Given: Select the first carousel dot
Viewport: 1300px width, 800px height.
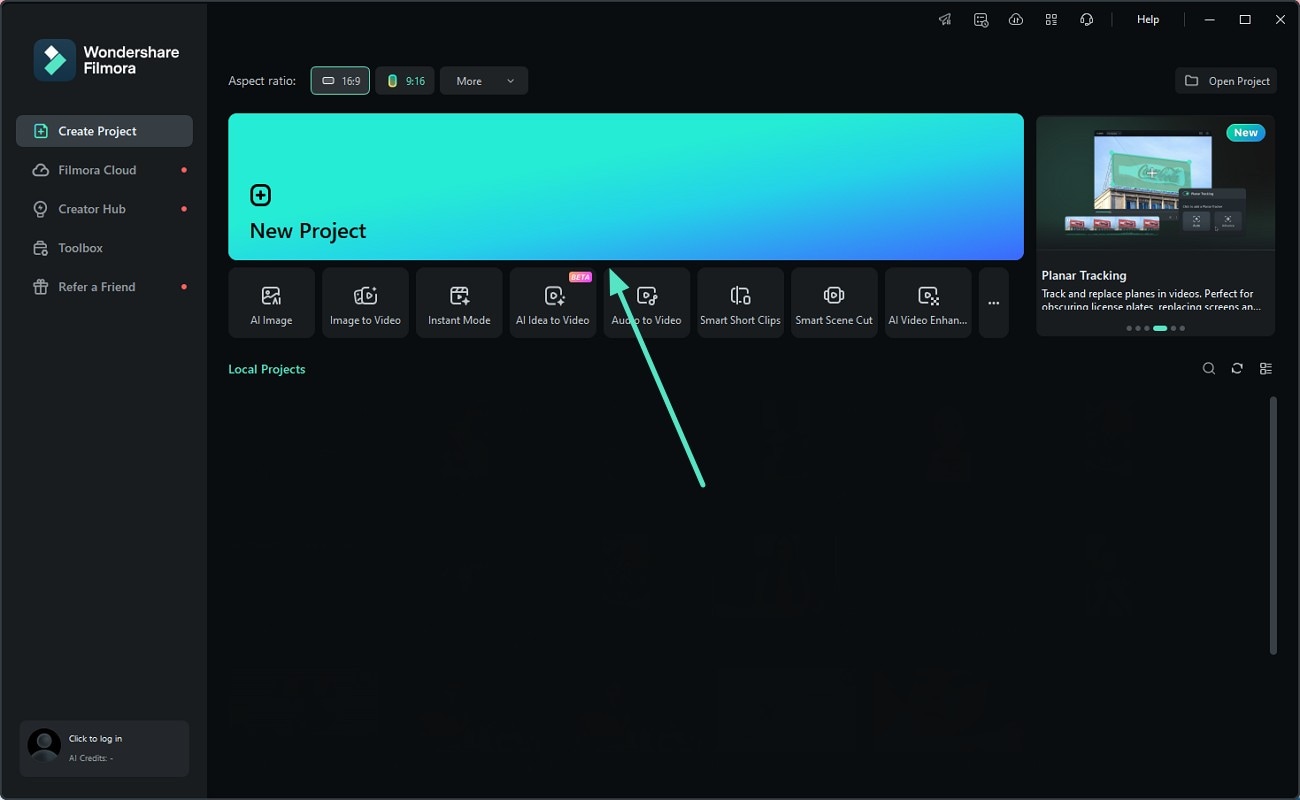Looking at the screenshot, I should (1129, 328).
